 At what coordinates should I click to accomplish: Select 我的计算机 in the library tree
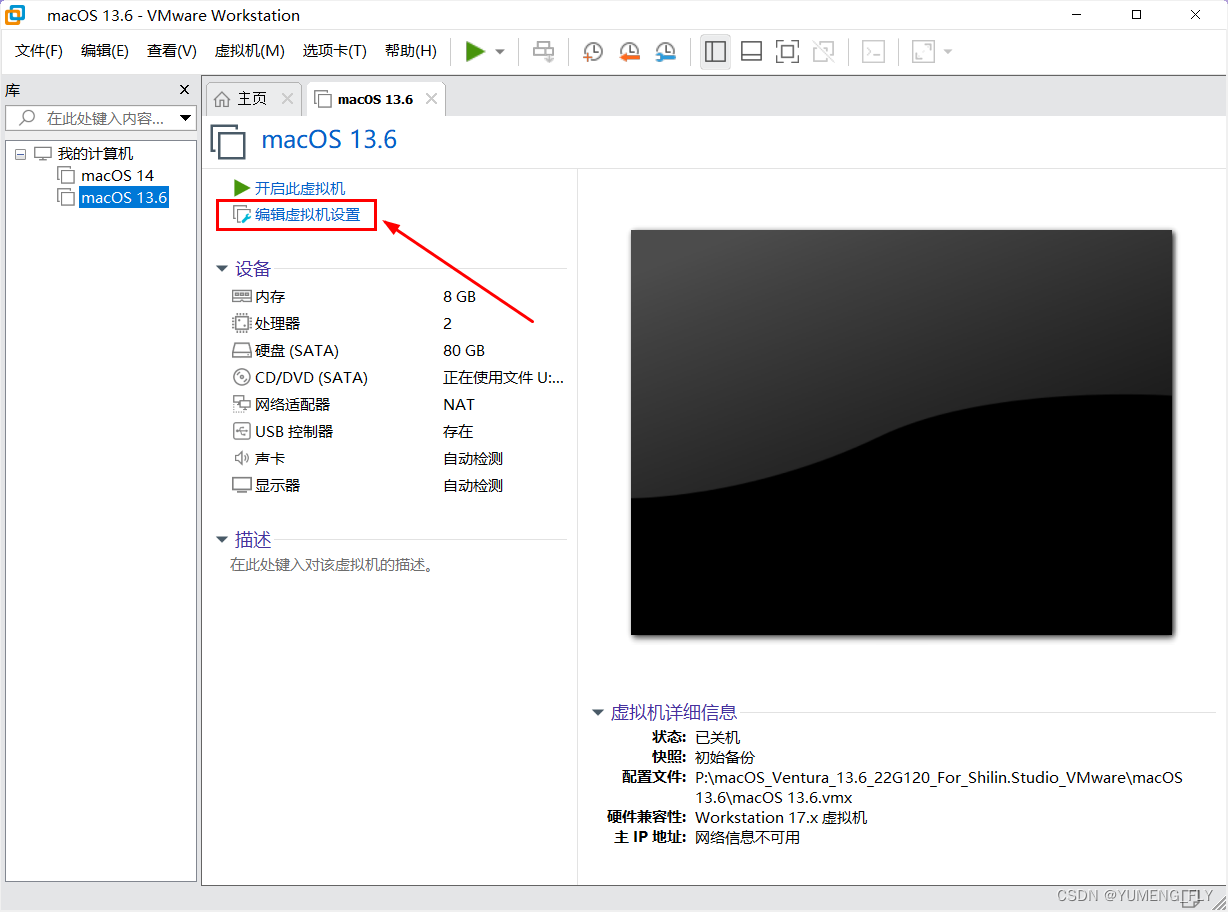point(95,153)
